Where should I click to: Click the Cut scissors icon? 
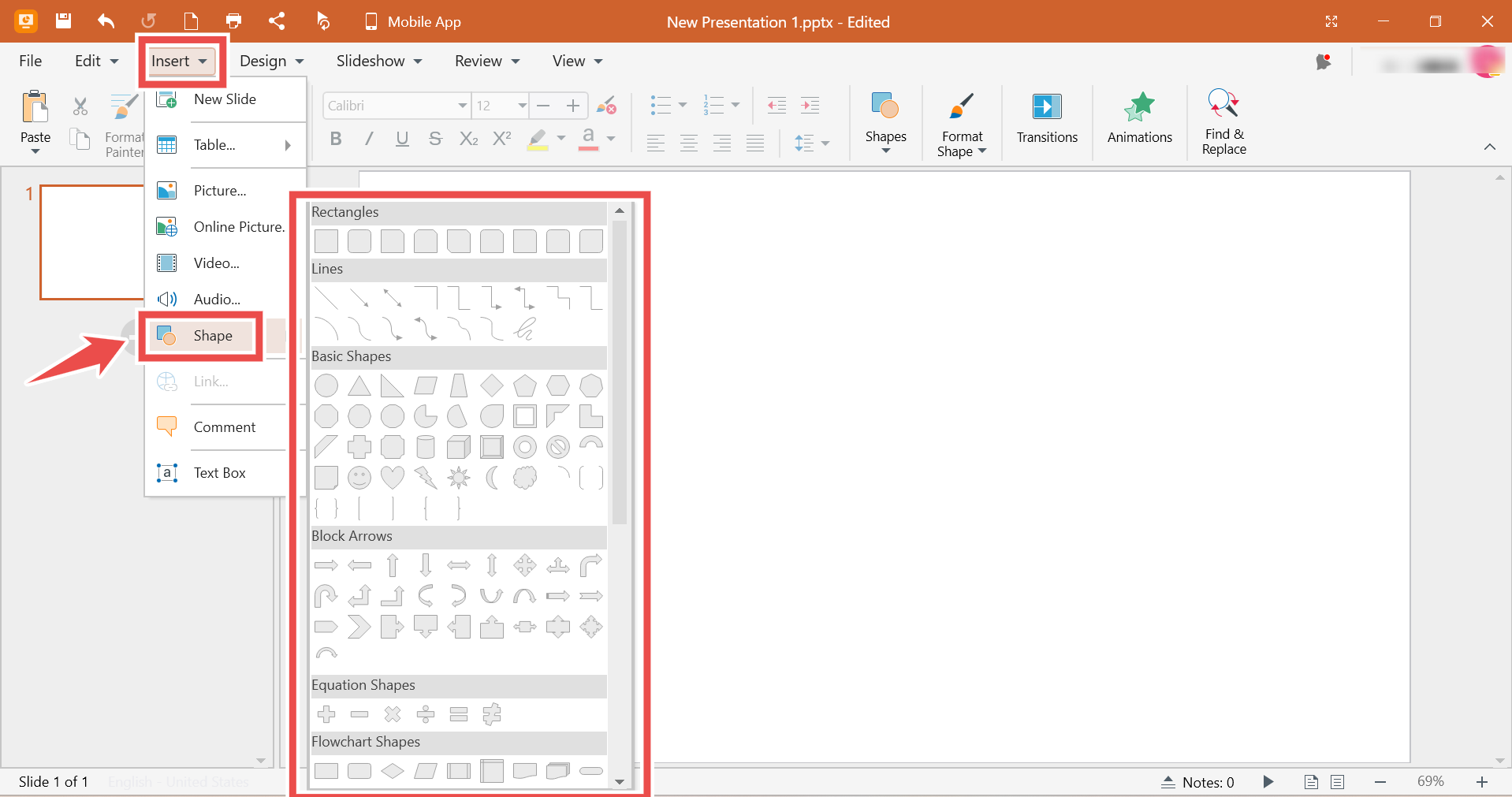80,106
